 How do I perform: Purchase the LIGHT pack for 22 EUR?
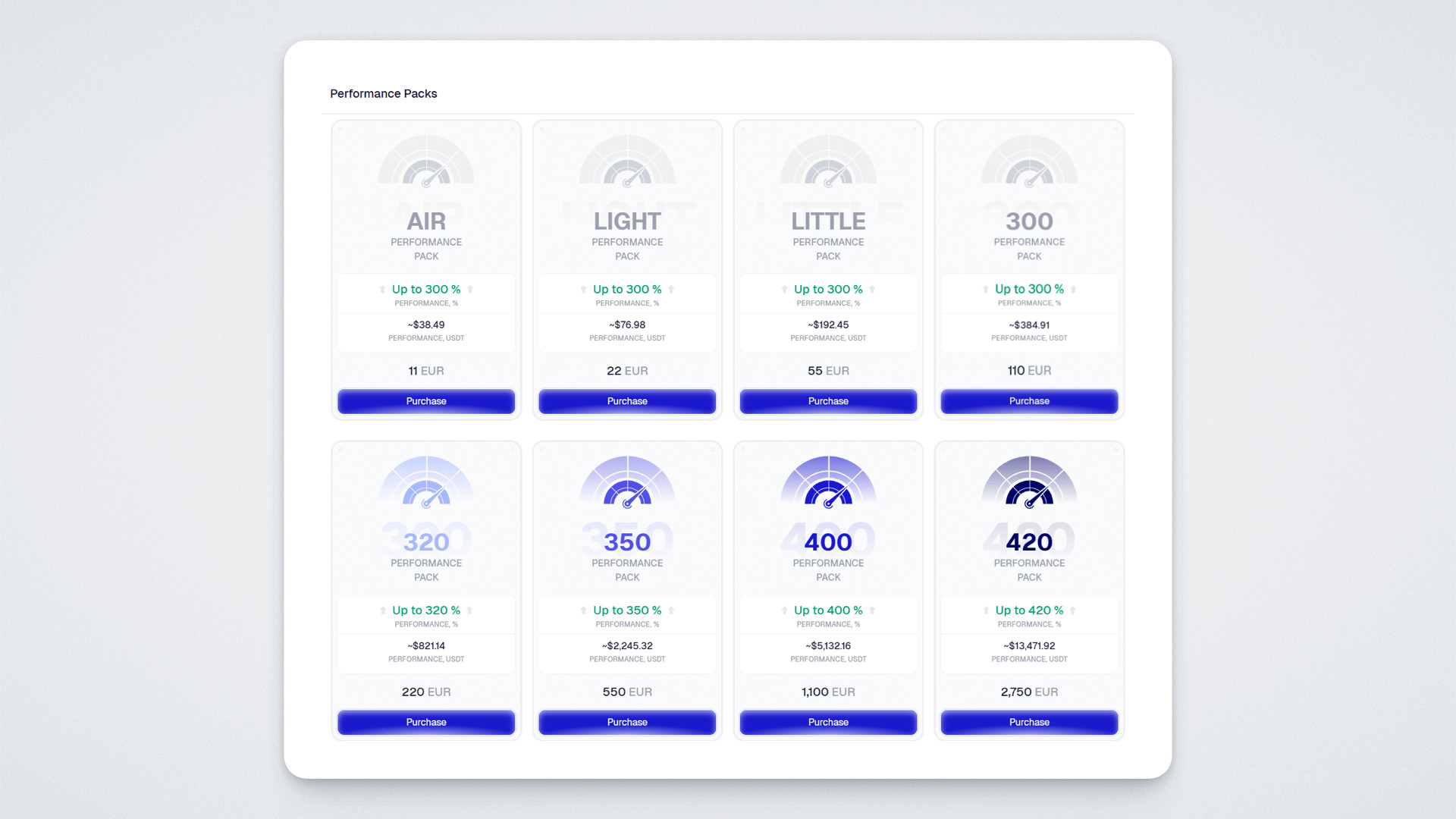(627, 401)
